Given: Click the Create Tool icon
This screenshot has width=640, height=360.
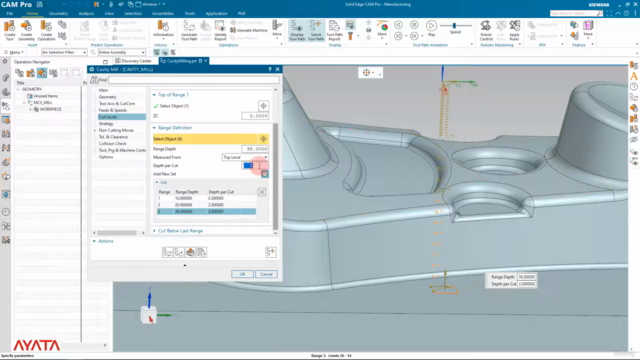Looking at the screenshot, I should [9, 30].
